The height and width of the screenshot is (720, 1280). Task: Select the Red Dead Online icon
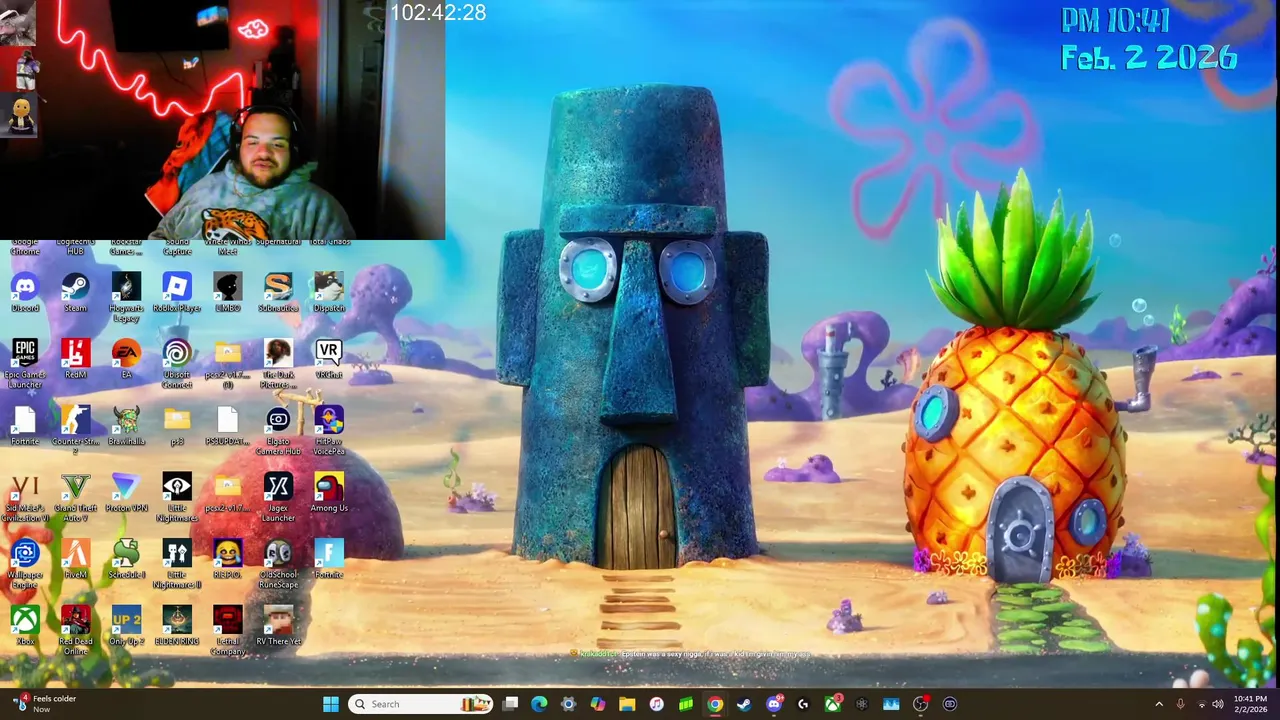75,631
